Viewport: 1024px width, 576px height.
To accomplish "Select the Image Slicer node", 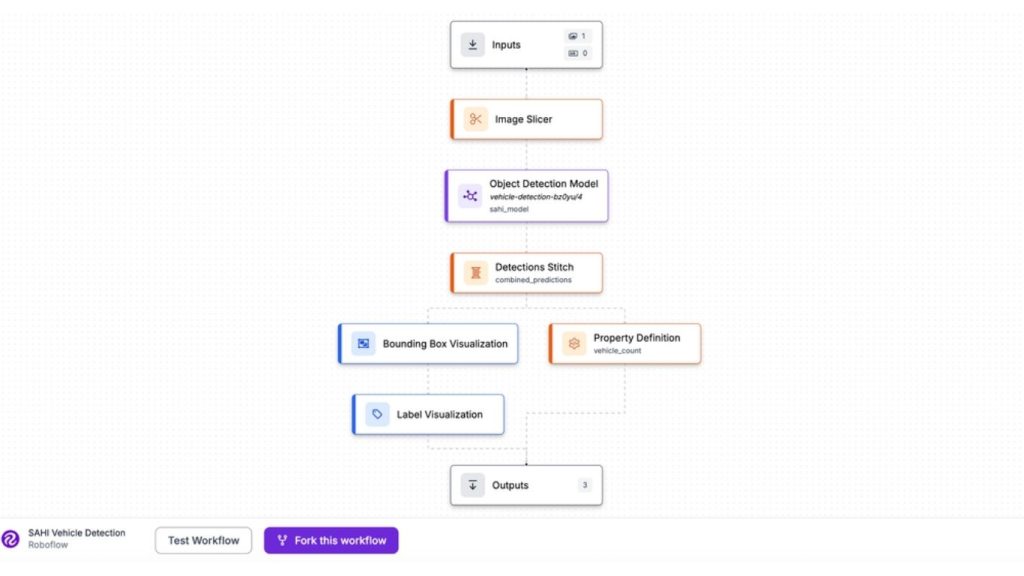I will [x=526, y=118].
